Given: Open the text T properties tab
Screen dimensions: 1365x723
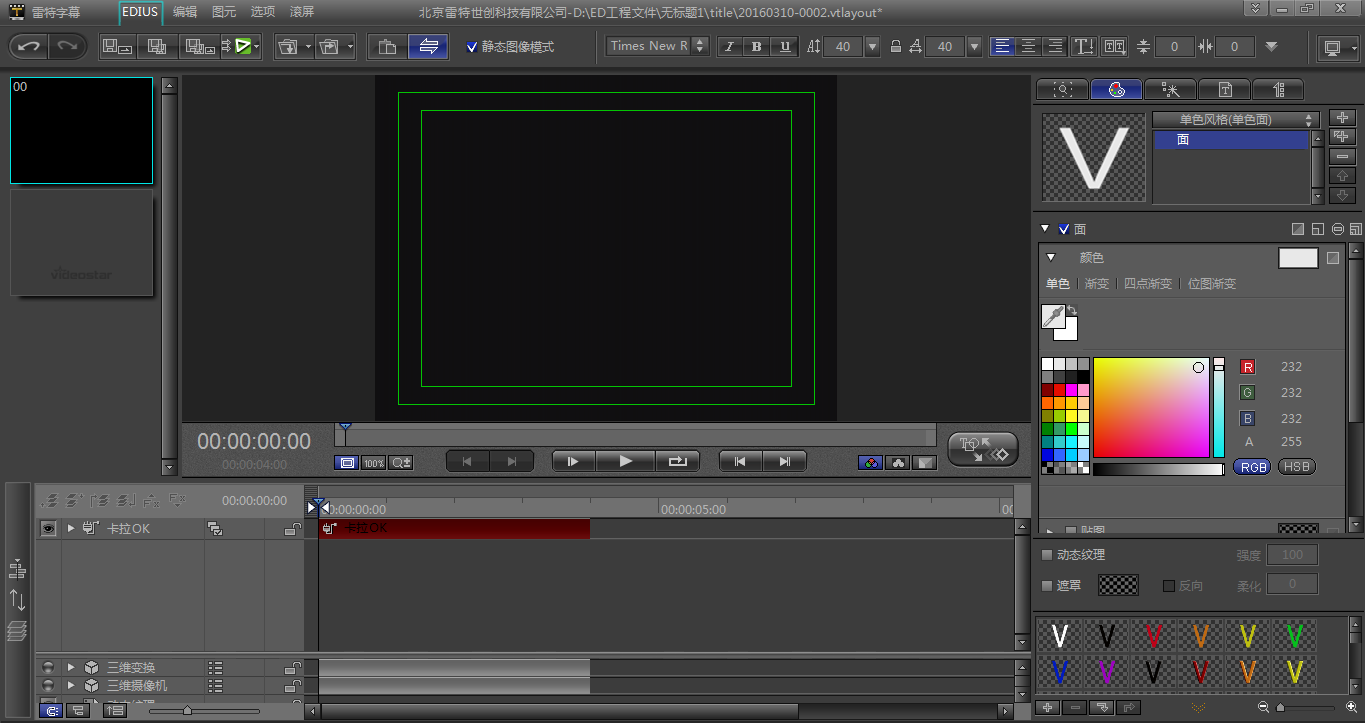Looking at the screenshot, I should pos(1224,89).
